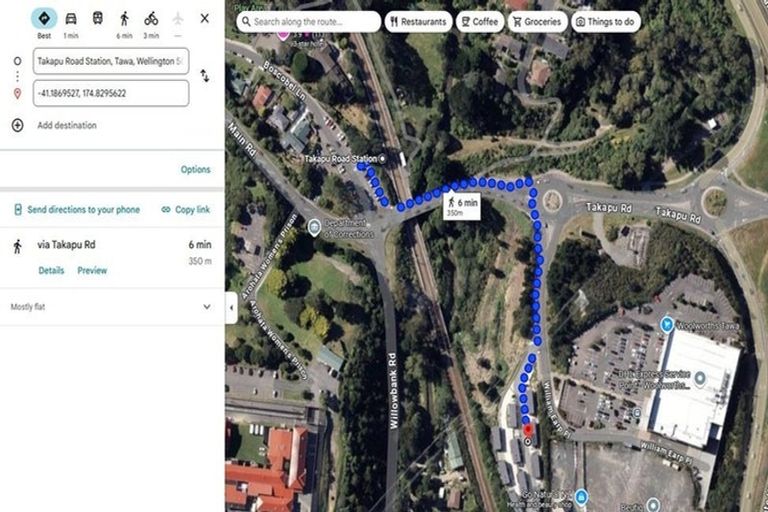Click Send directions to your phone
This screenshot has width=768, height=512.
(77, 210)
